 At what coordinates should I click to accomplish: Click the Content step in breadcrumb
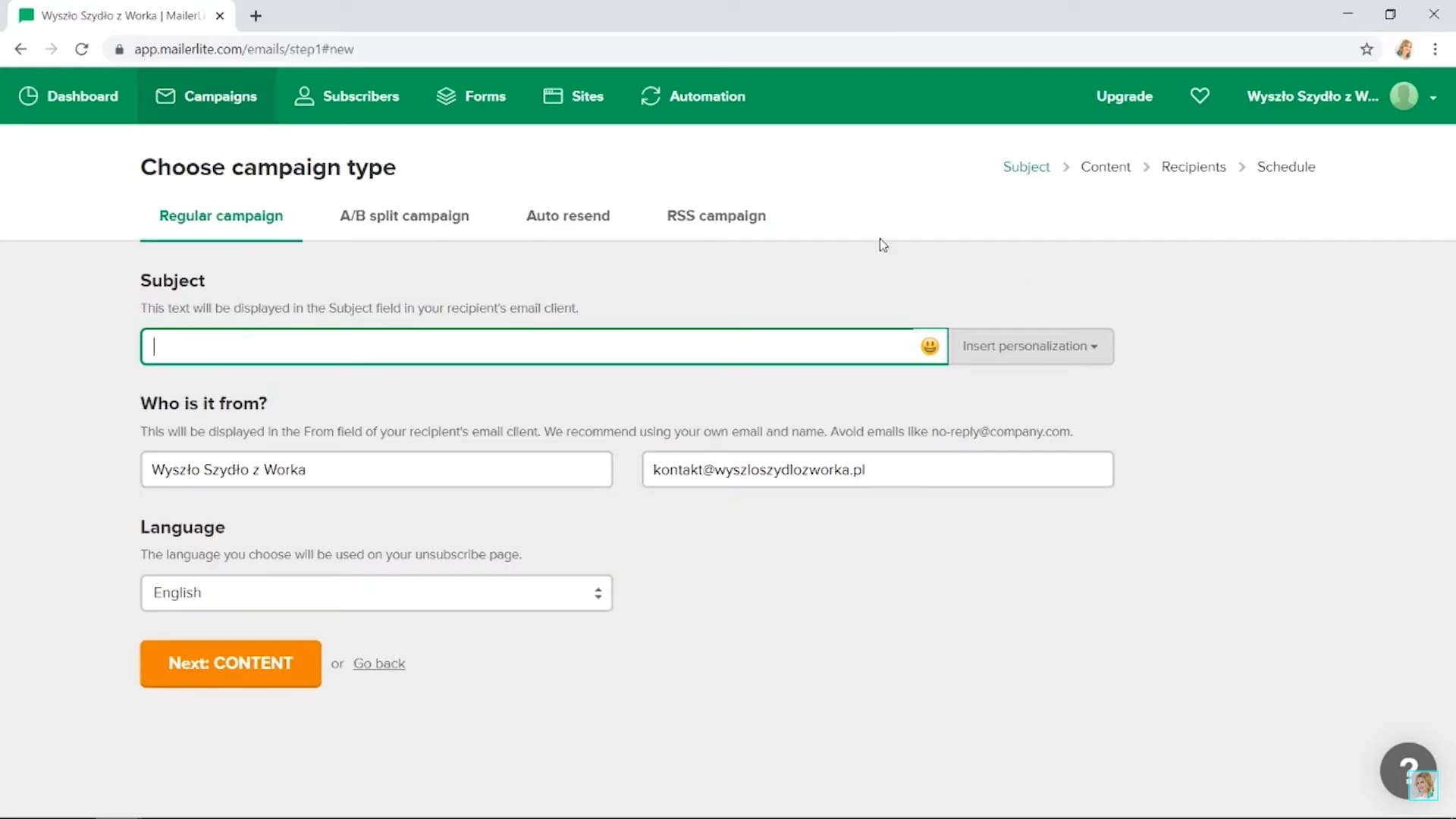[x=1105, y=167]
